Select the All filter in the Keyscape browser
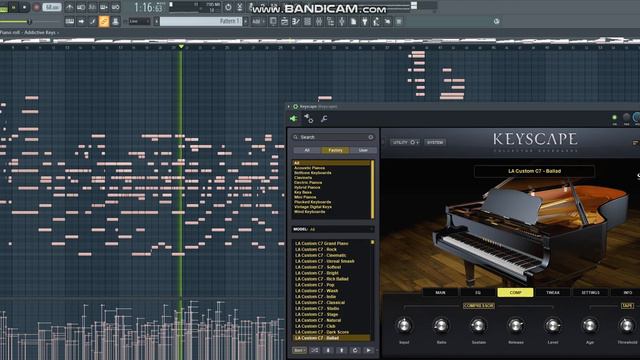Screen dimensions: 640x360 307,150
